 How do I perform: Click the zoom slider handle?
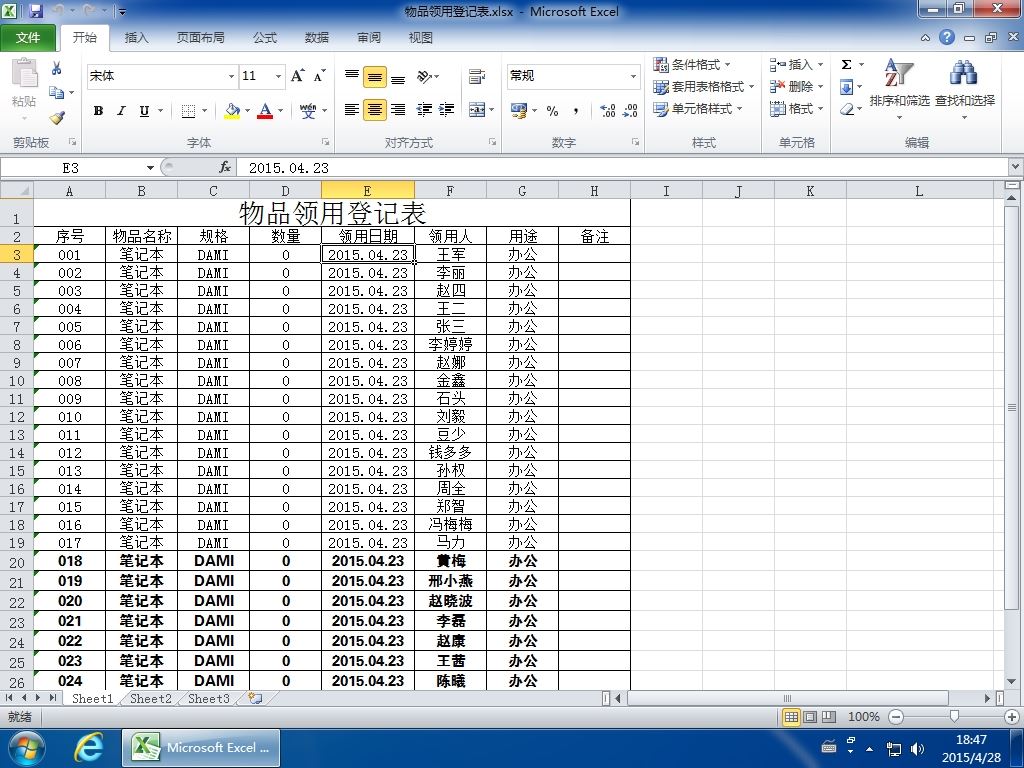point(954,717)
